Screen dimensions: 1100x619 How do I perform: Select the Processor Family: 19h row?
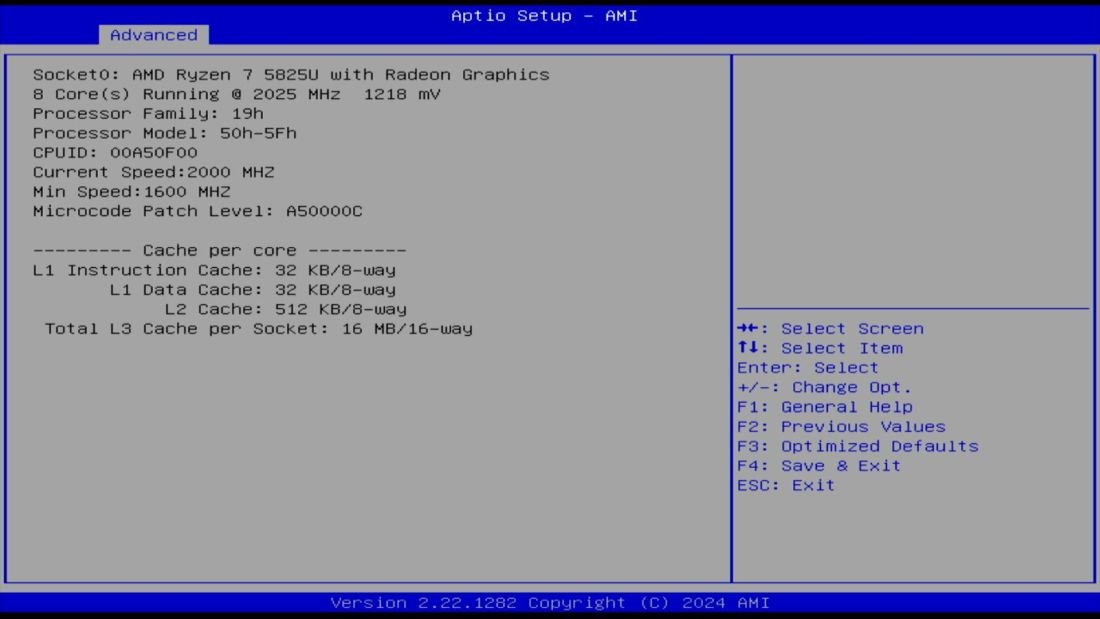[148, 114]
